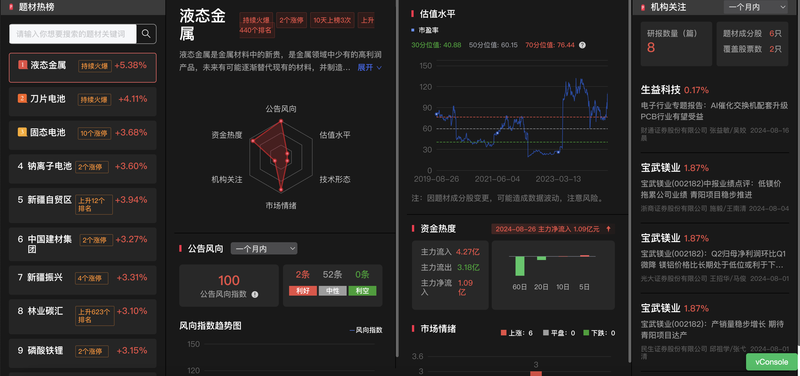
Task: Focus the 题材 keyword search field
Action: pyautogui.click(x=73, y=34)
